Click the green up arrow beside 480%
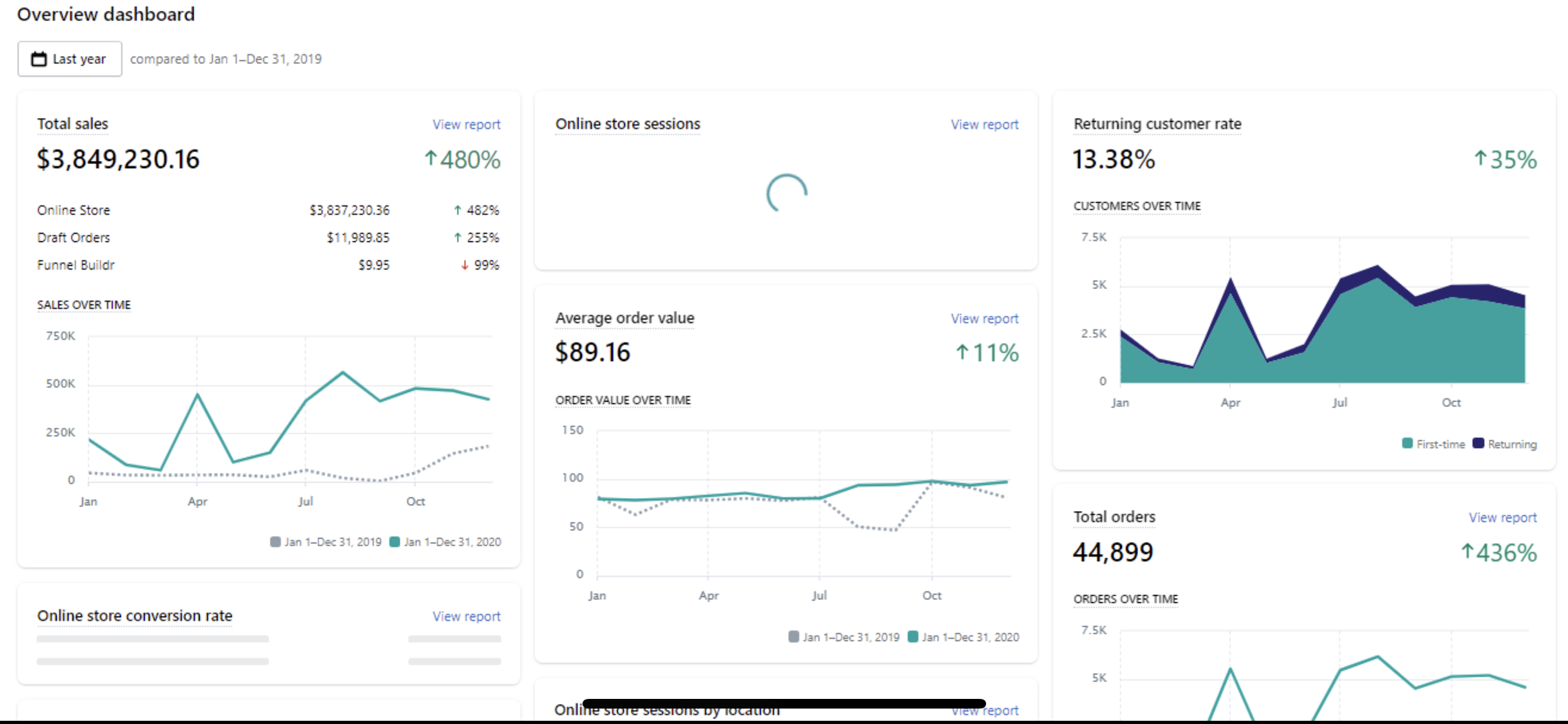This screenshot has width=1568, height=724. [x=431, y=158]
